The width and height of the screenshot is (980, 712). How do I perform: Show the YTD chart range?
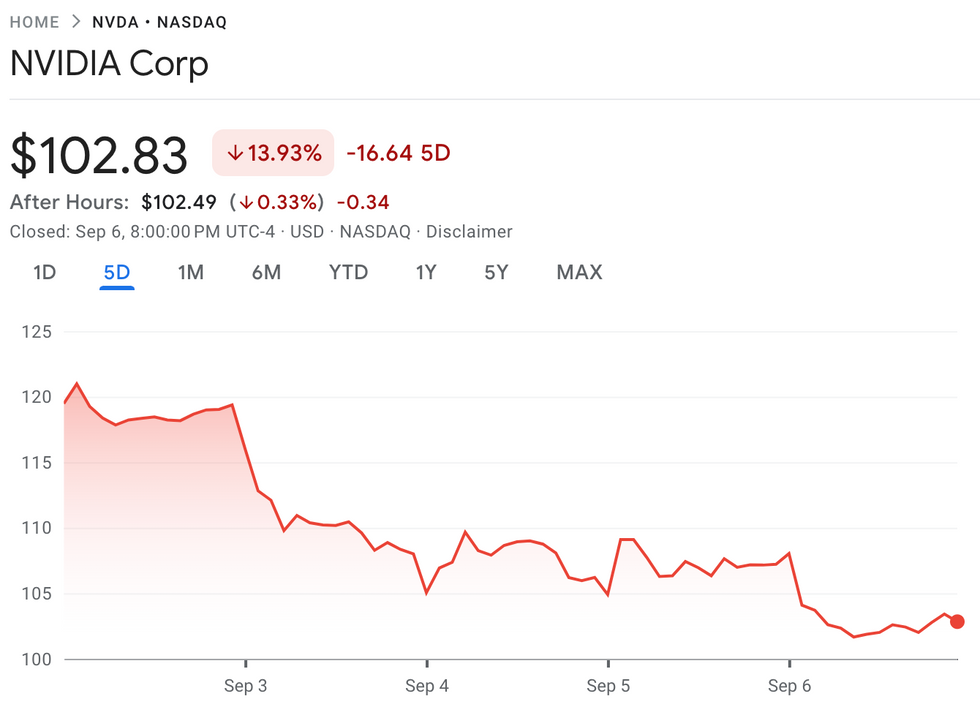pos(348,272)
